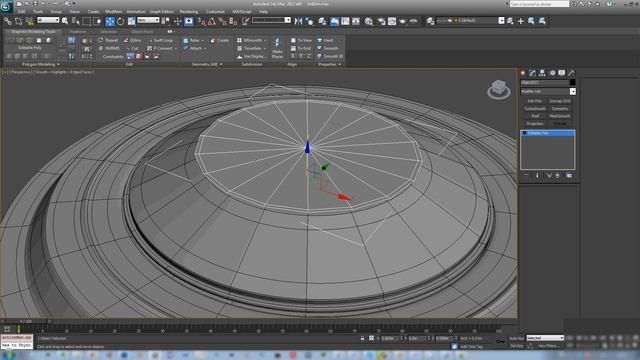Activate the Select and Rotate tool
This screenshot has height=360, width=640.
tap(120, 21)
